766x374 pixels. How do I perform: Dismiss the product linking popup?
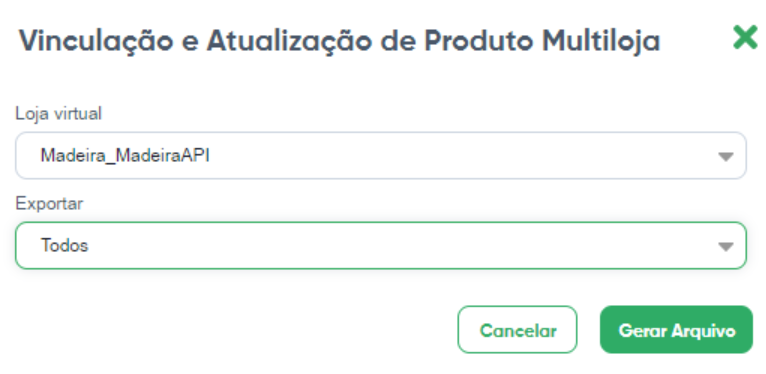click(x=745, y=38)
